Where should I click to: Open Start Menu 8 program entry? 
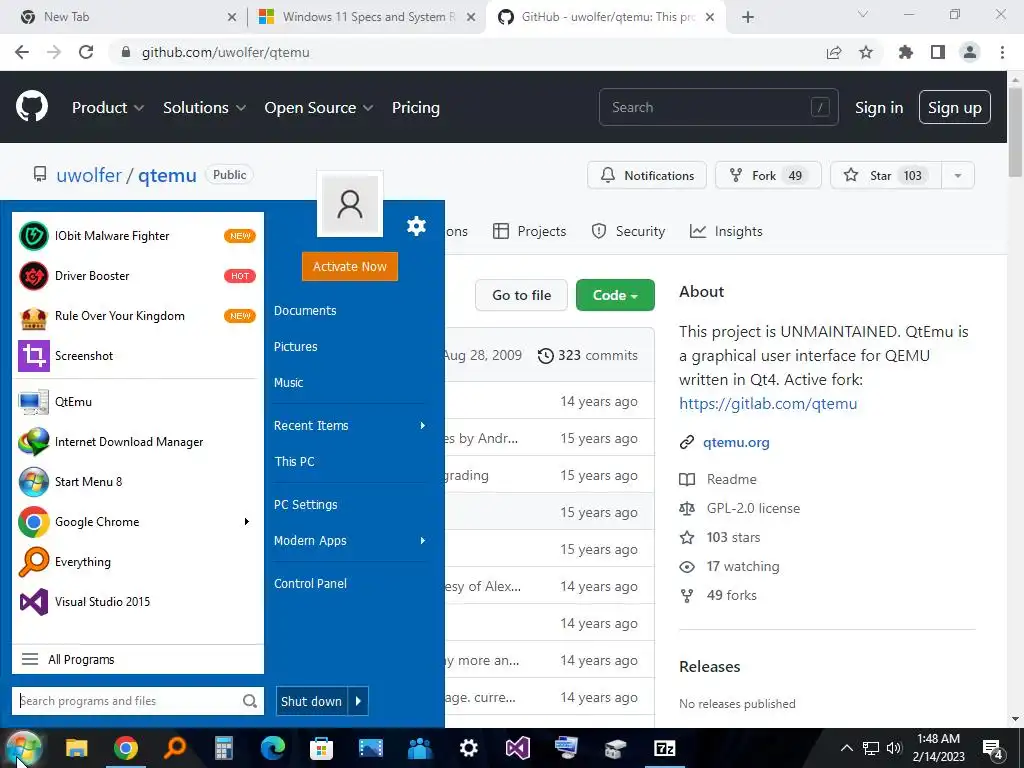(137, 482)
